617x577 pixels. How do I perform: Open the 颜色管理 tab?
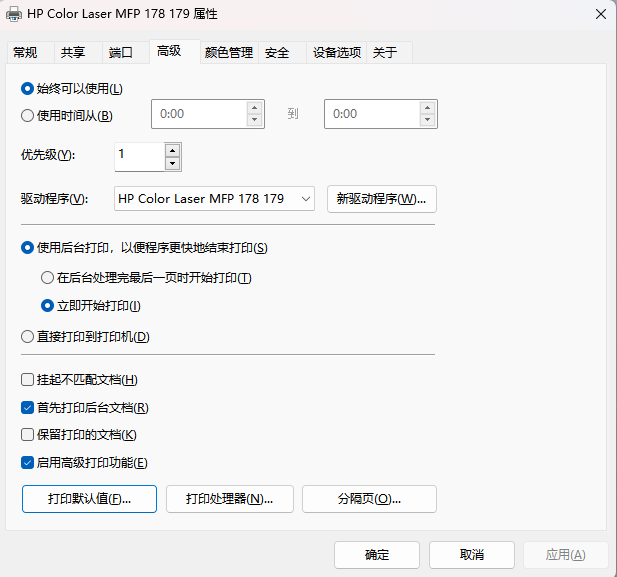click(229, 52)
